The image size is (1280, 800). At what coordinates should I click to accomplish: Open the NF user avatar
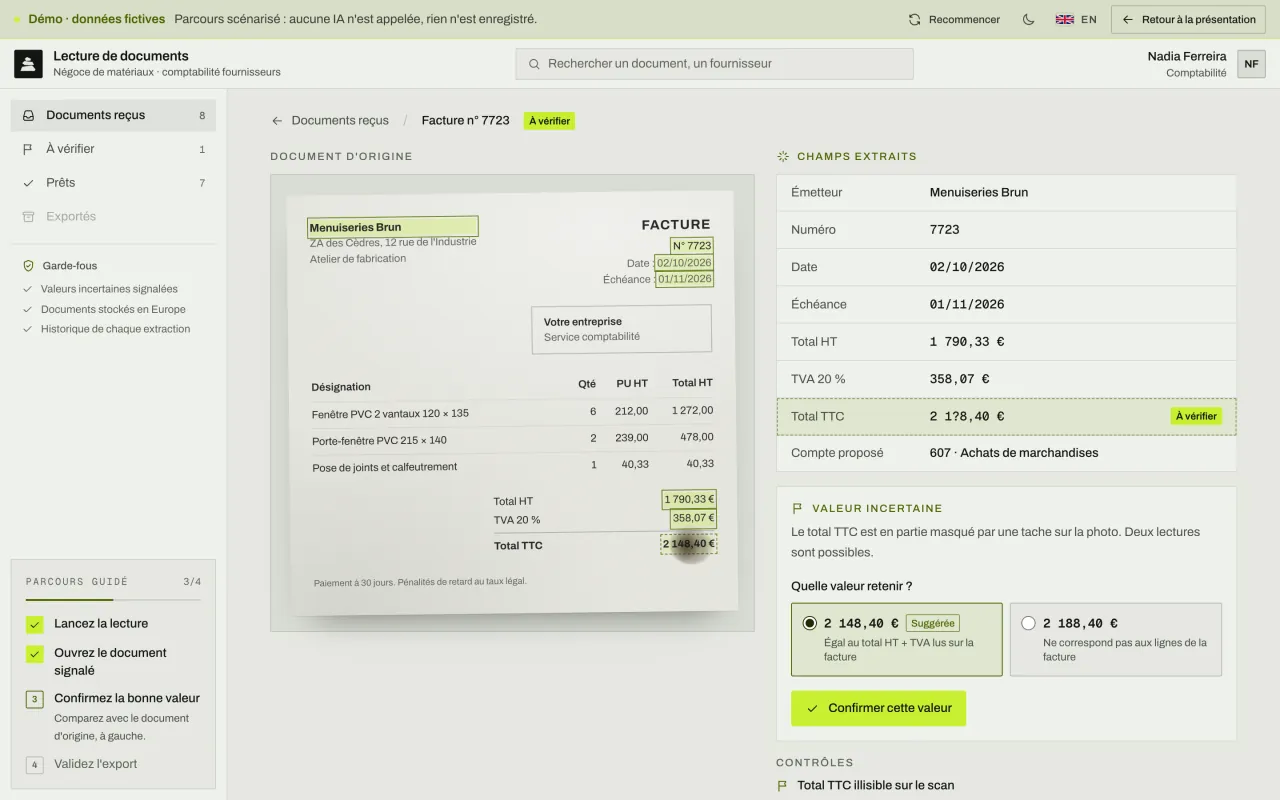(1251, 64)
